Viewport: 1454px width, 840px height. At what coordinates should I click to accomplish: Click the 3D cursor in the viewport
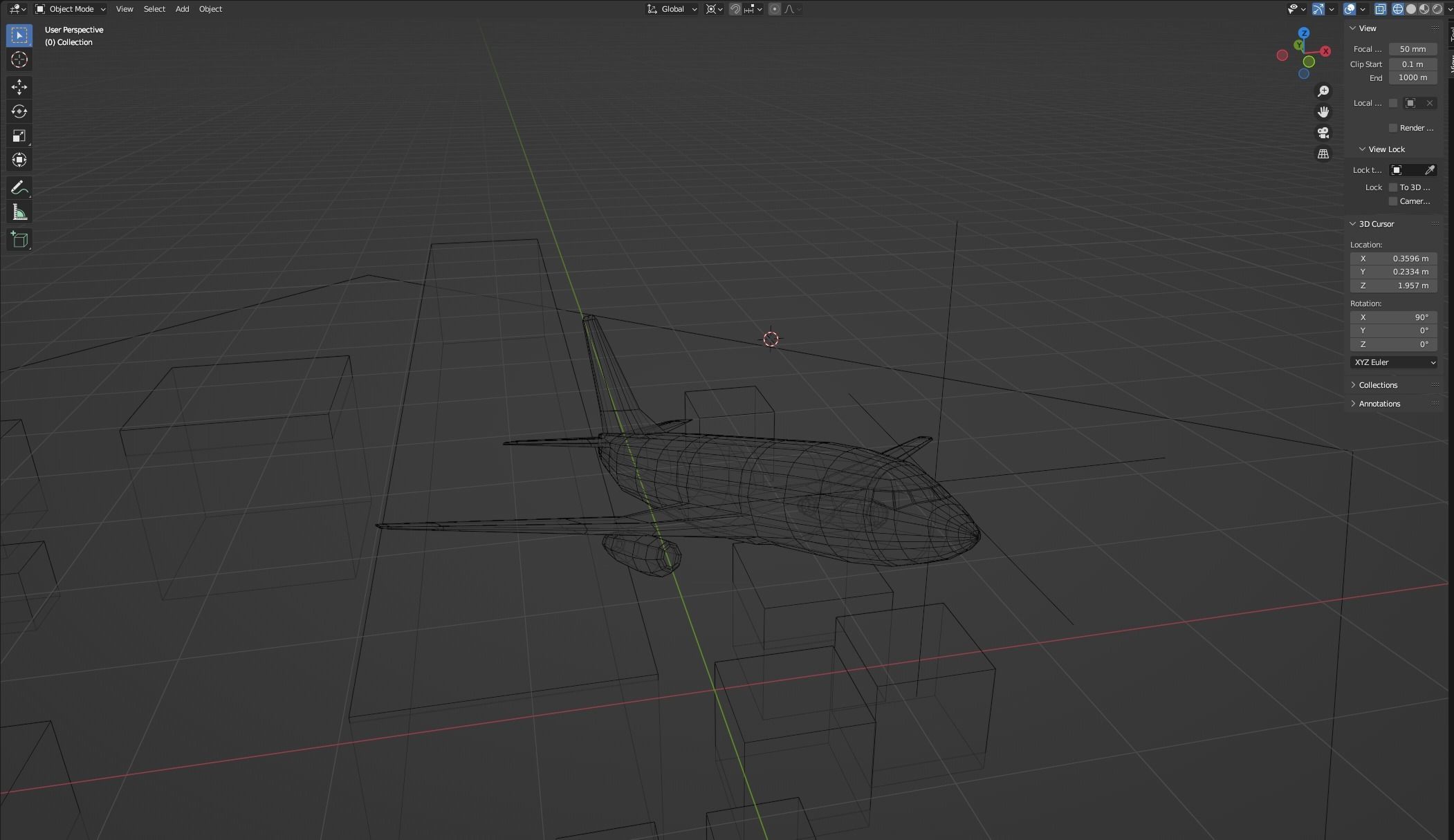[771, 339]
